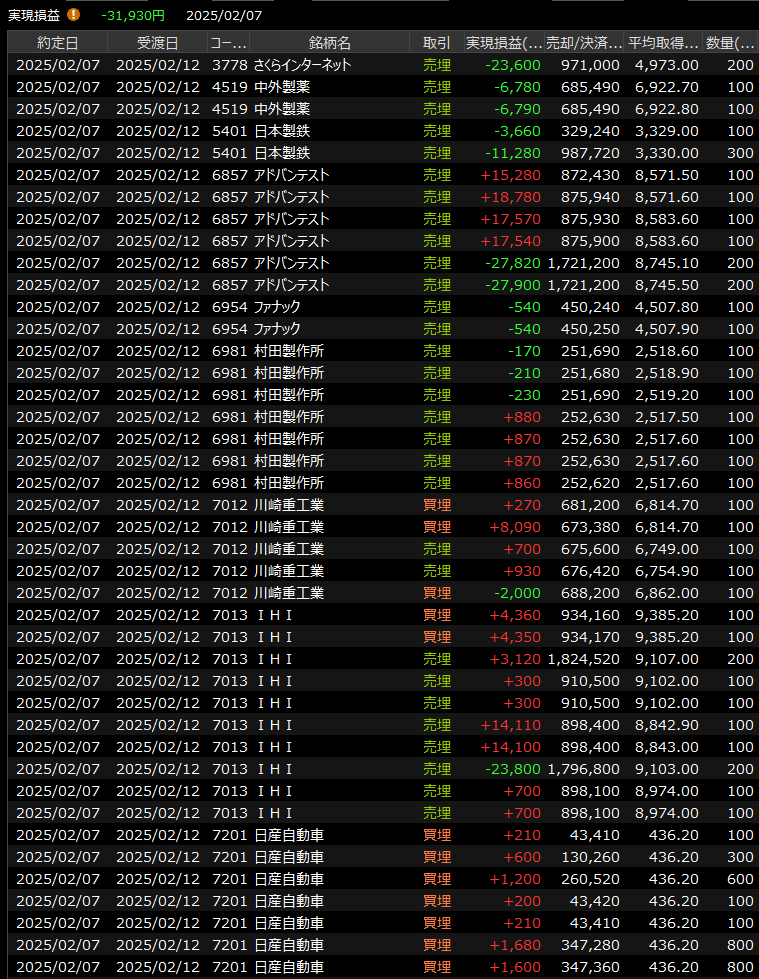Click the 平均取得 column header

pos(662,43)
